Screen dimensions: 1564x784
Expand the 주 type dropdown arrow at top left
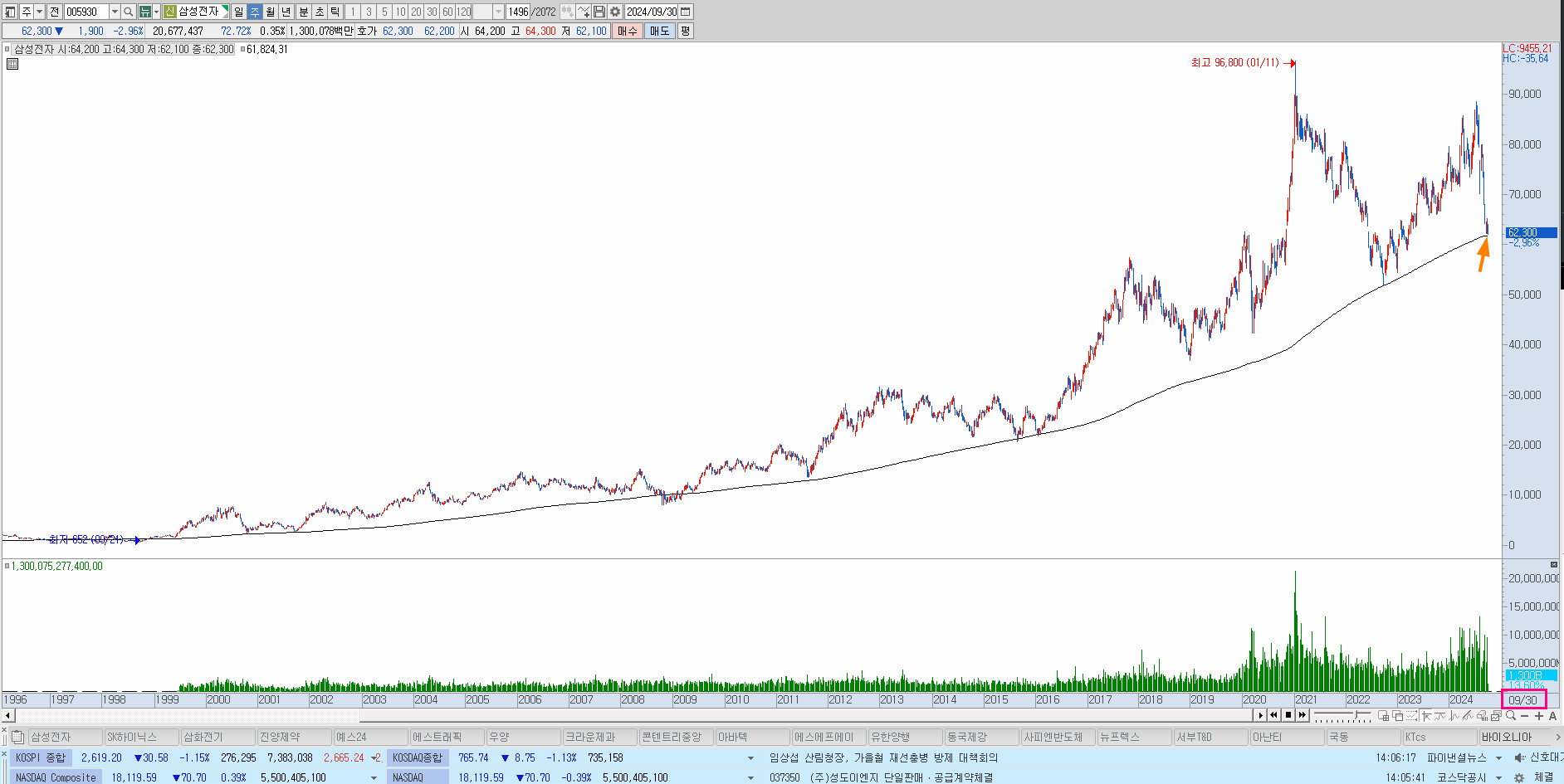point(40,12)
